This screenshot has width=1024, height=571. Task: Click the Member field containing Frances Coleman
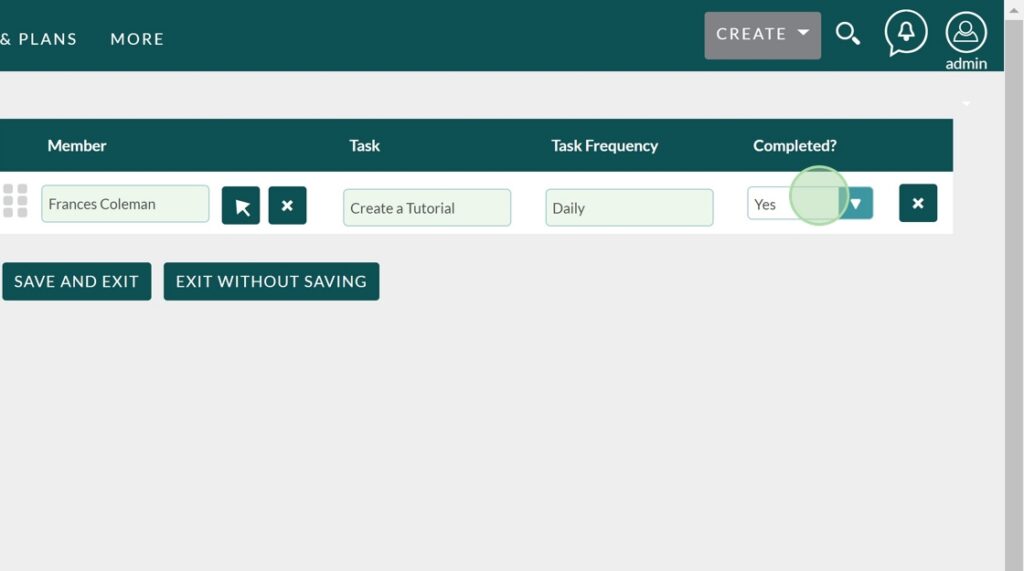pos(125,204)
